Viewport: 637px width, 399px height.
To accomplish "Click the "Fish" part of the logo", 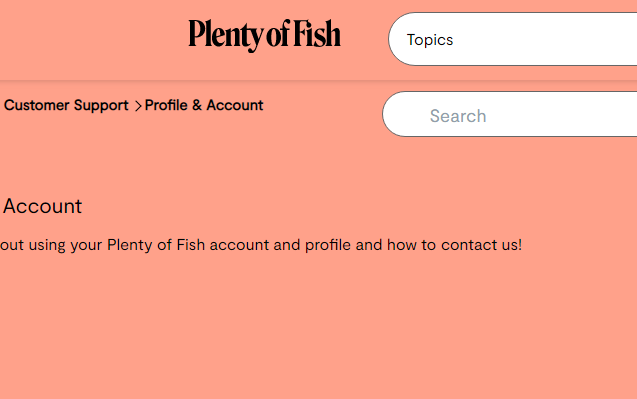I will point(317,33).
